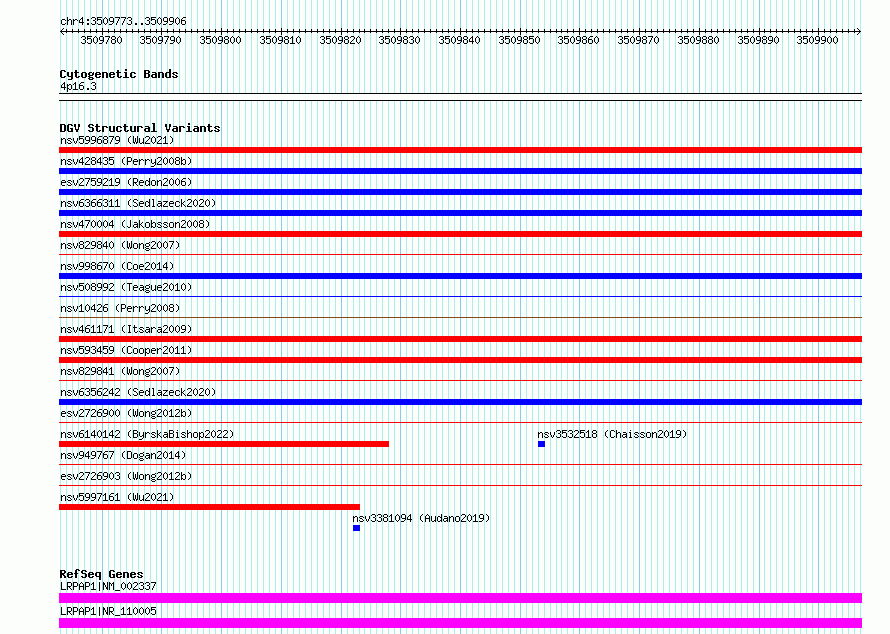
Task: Click the magenta LRPAP1|NR_110005 gene bar
Action: click(460, 623)
